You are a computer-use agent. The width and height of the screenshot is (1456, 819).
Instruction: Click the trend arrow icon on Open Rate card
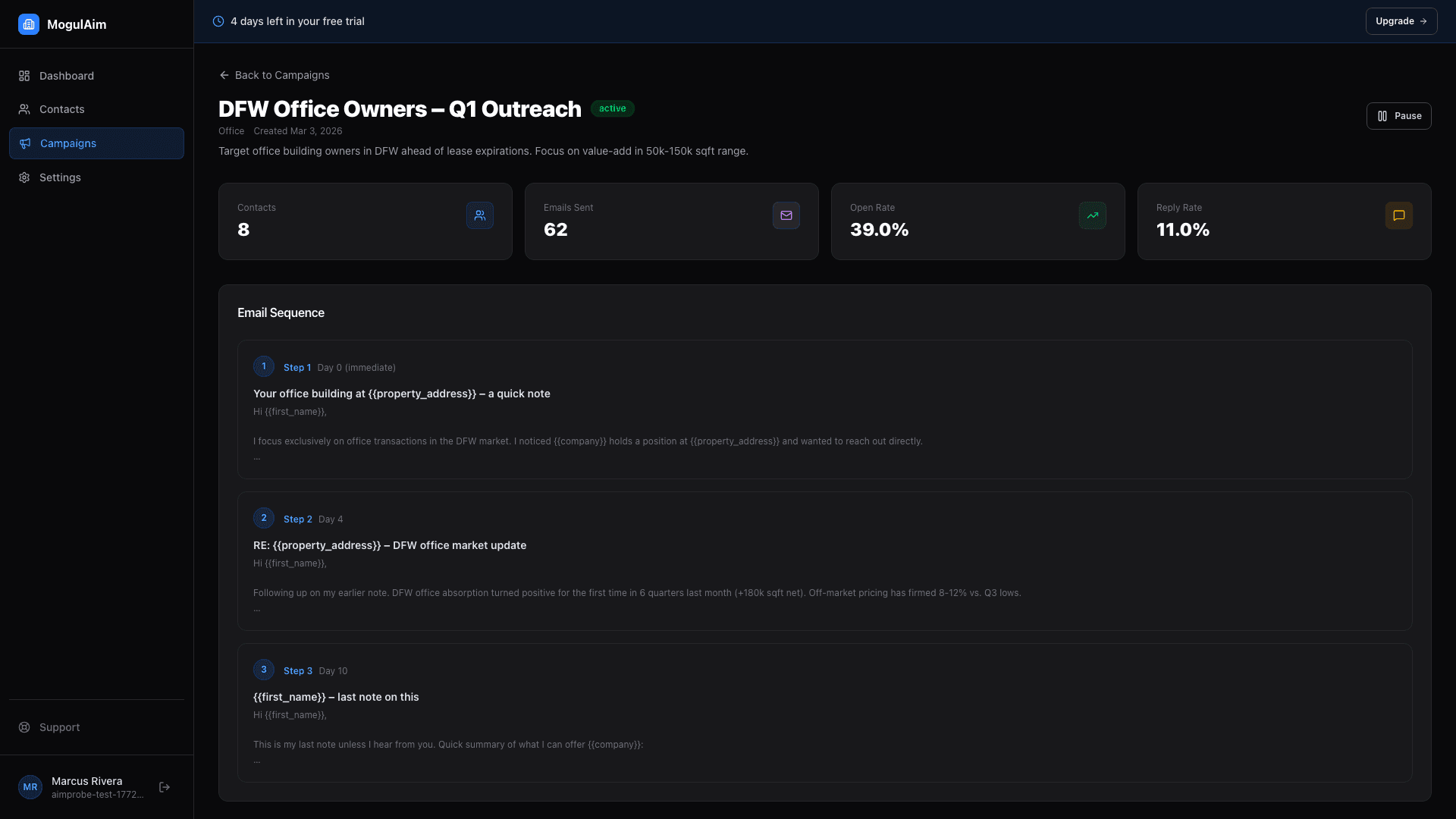[x=1092, y=215]
